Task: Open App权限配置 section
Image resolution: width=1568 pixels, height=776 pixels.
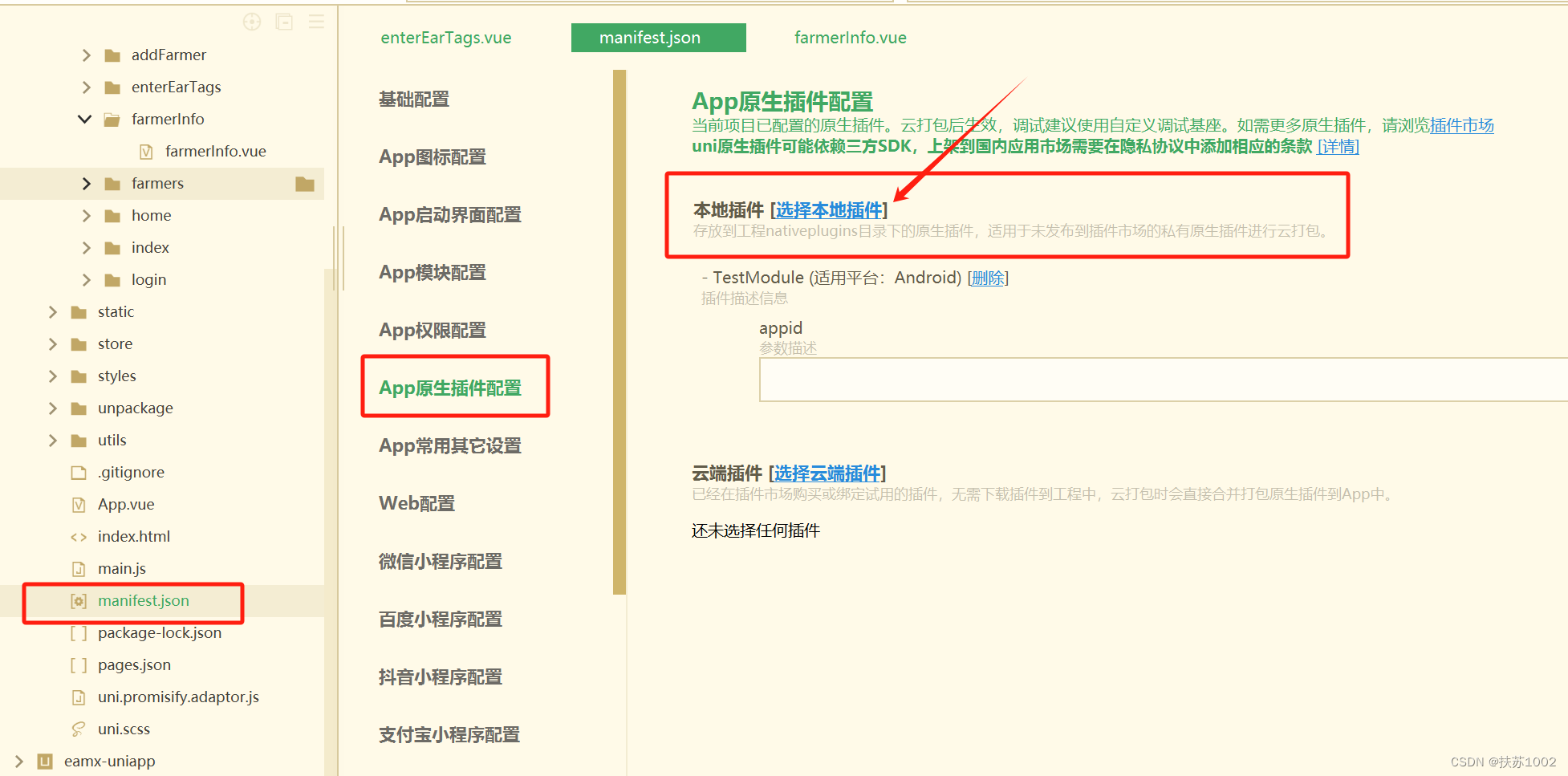Action: click(433, 331)
